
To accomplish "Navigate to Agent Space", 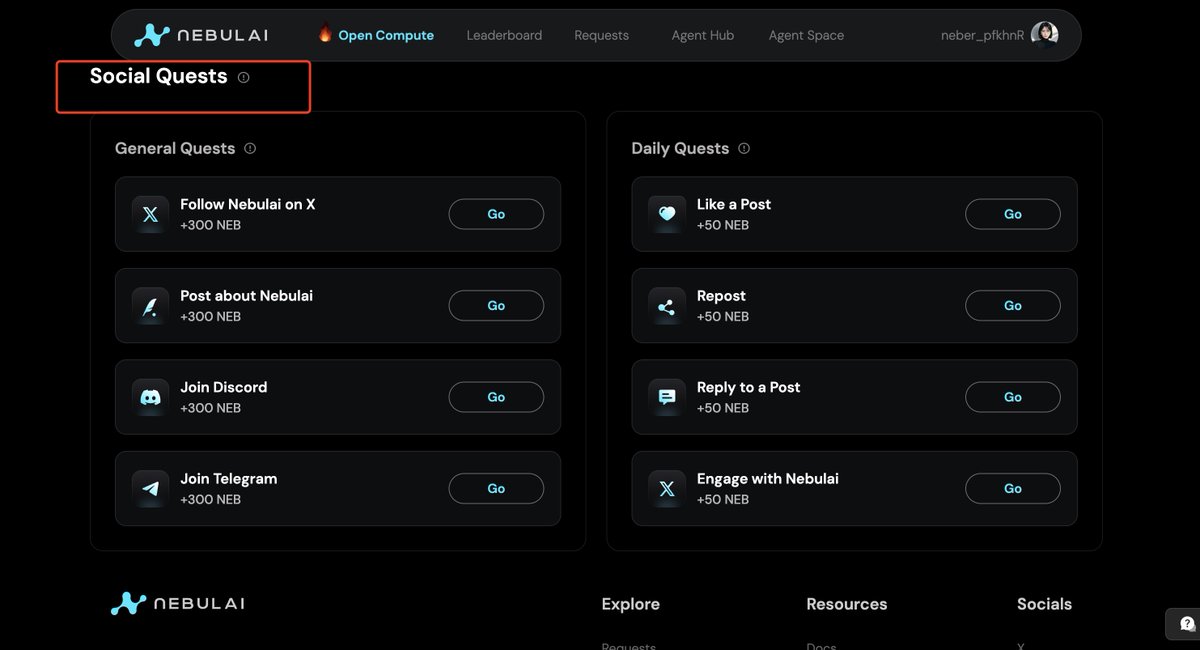I will point(806,35).
